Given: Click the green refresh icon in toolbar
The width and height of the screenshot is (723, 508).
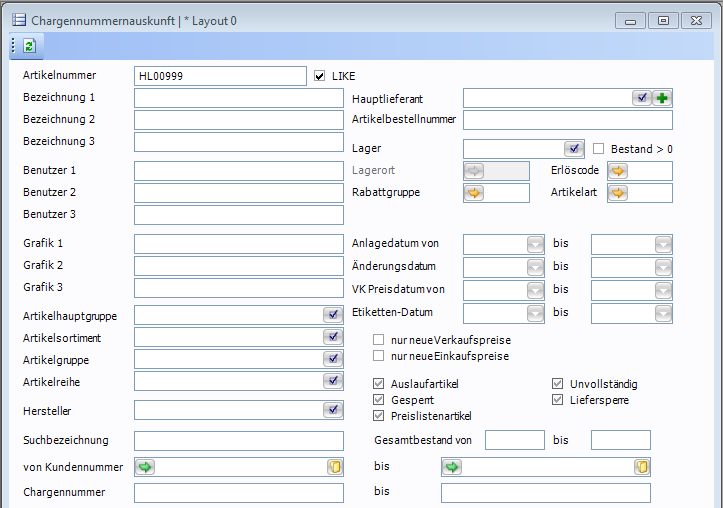Looking at the screenshot, I should [x=29, y=46].
